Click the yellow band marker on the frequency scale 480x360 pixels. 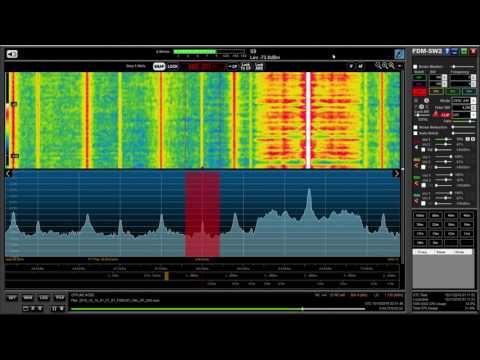pos(166,276)
